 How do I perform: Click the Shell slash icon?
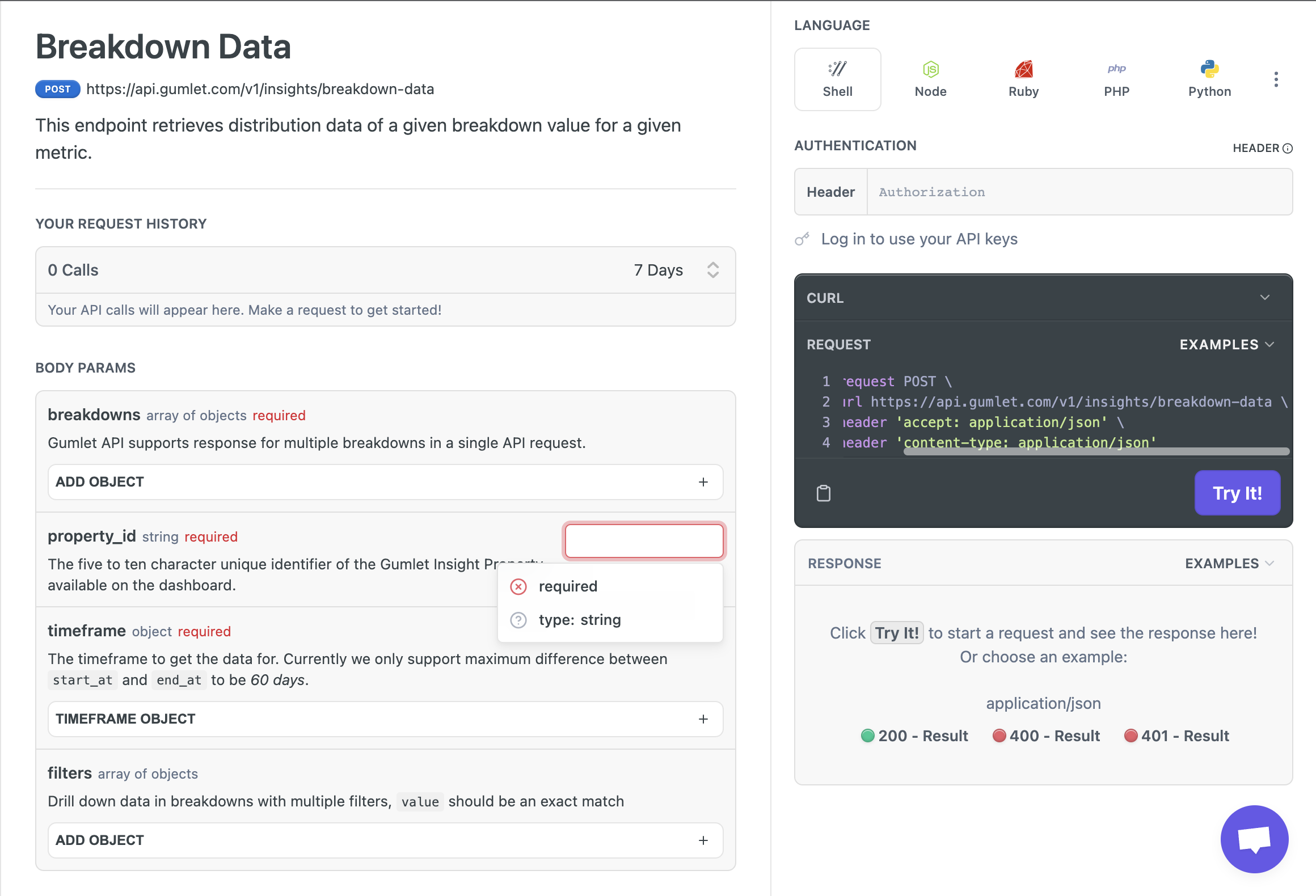pyautogui.click(x=837, y=69)
